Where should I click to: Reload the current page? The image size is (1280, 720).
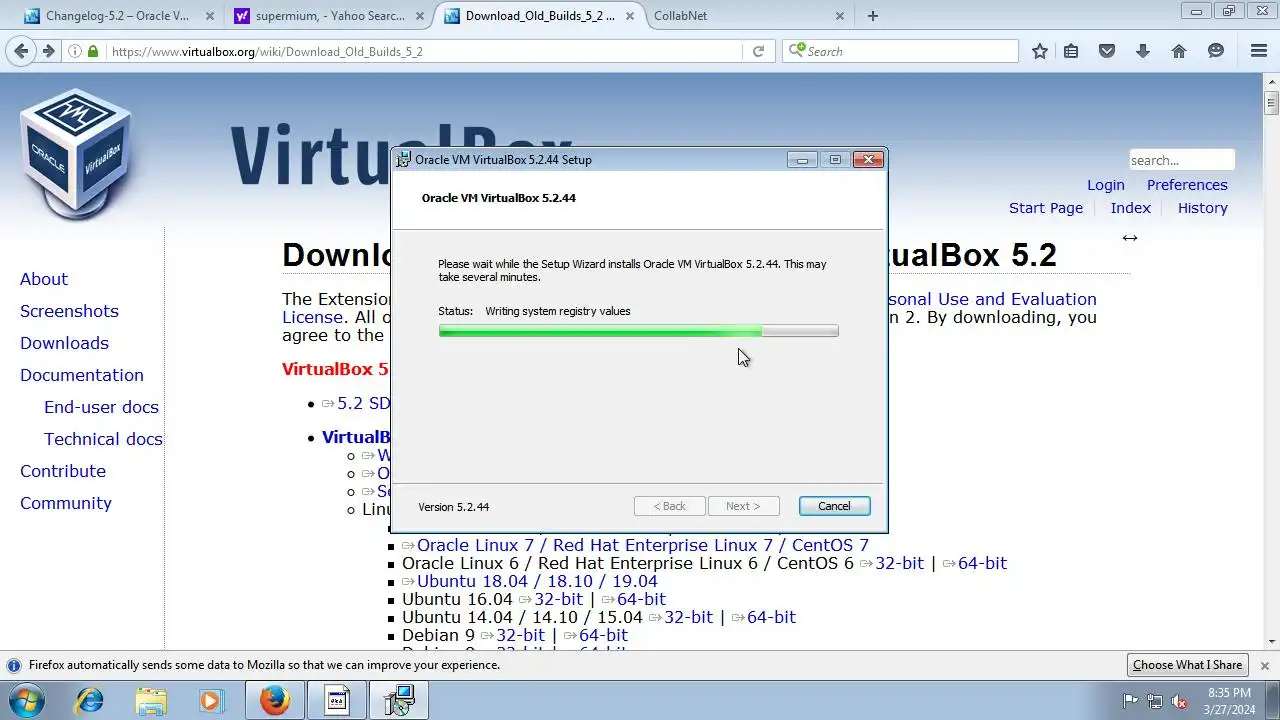(x=758, y=51)
